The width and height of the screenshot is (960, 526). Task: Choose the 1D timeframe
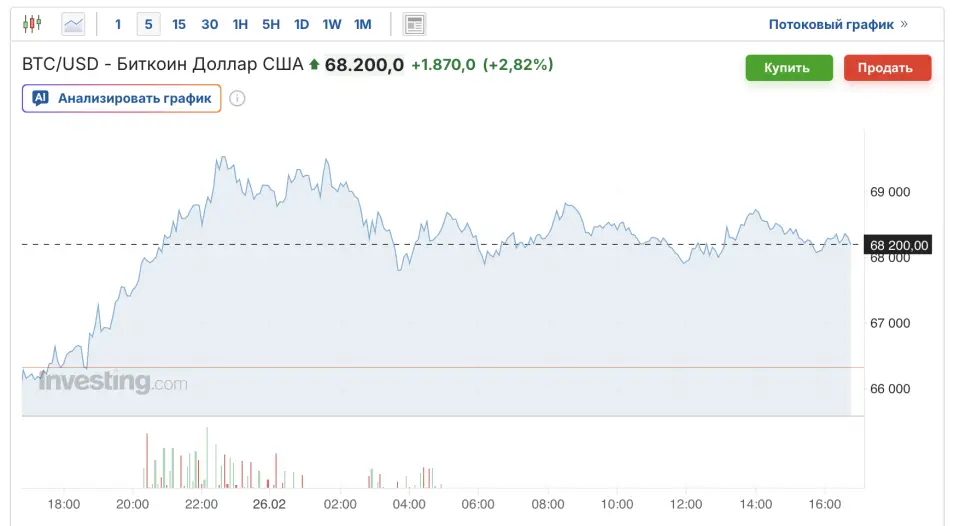301,24
